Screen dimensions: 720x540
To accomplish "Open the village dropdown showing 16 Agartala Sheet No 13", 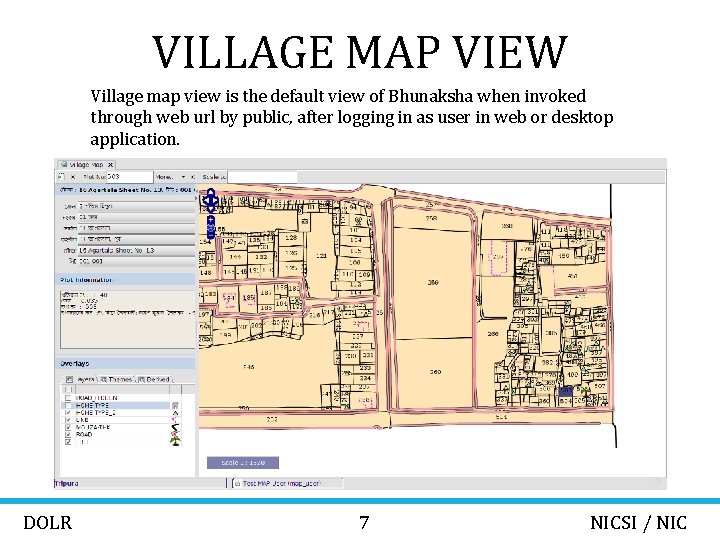I will click(x=136, y=250).
